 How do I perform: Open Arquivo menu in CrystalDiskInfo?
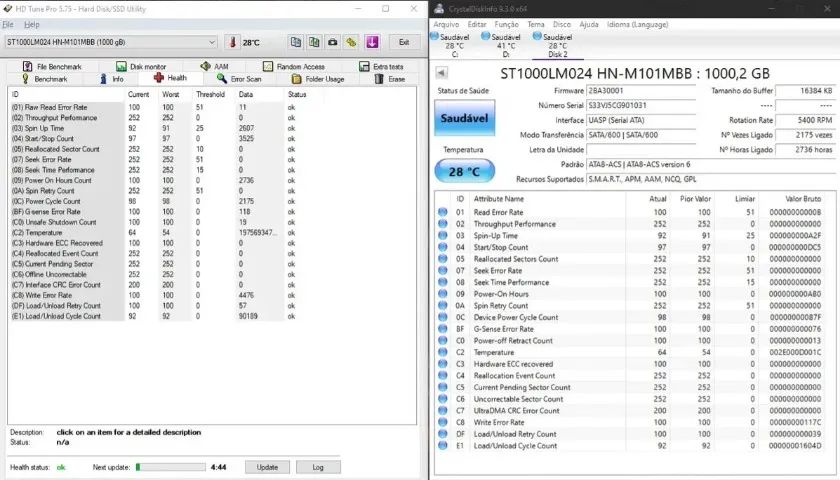pos(446,25)
